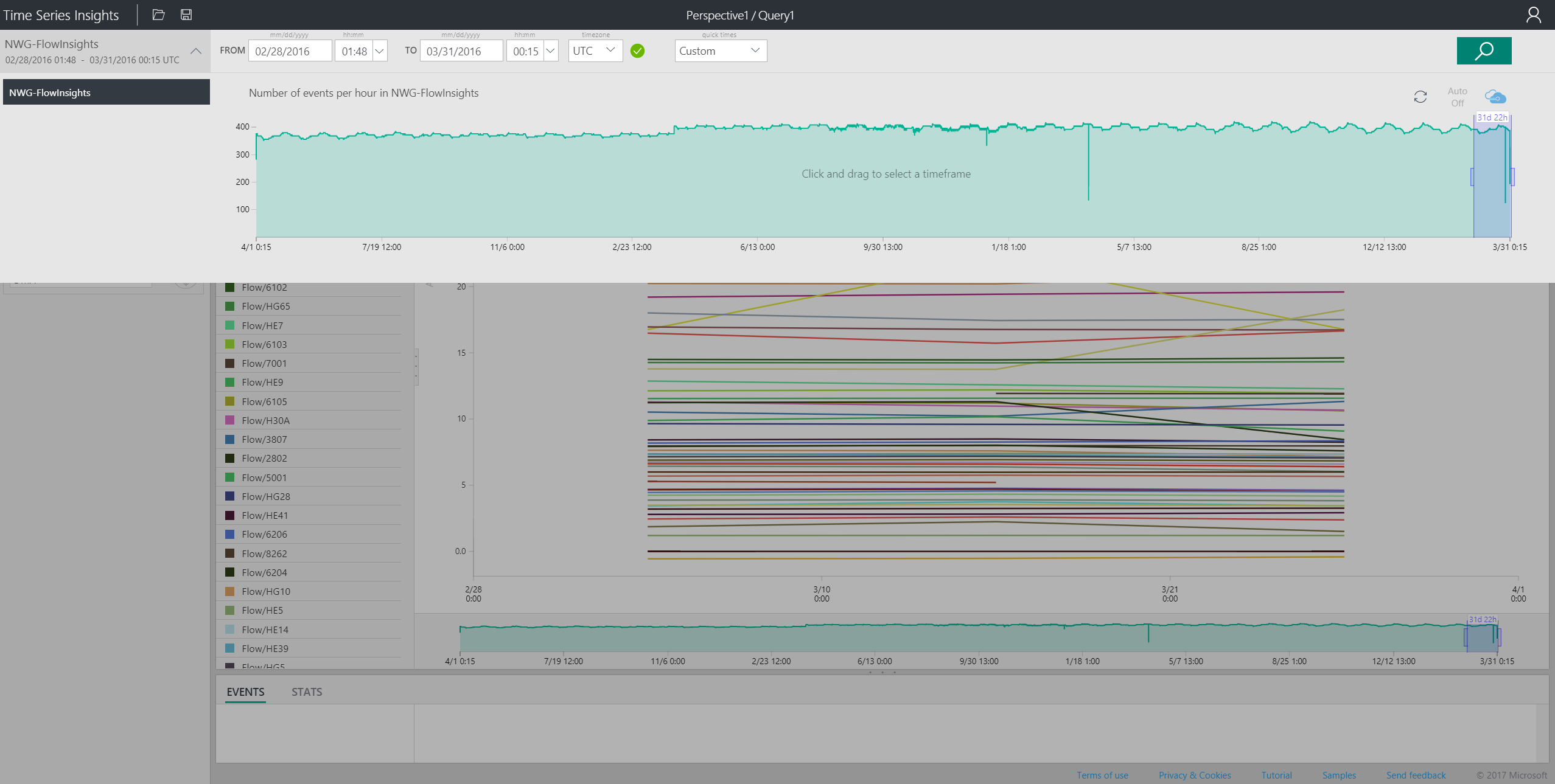Open the user account profile icon
The image size is (1555, 784).
point(1533,15)
